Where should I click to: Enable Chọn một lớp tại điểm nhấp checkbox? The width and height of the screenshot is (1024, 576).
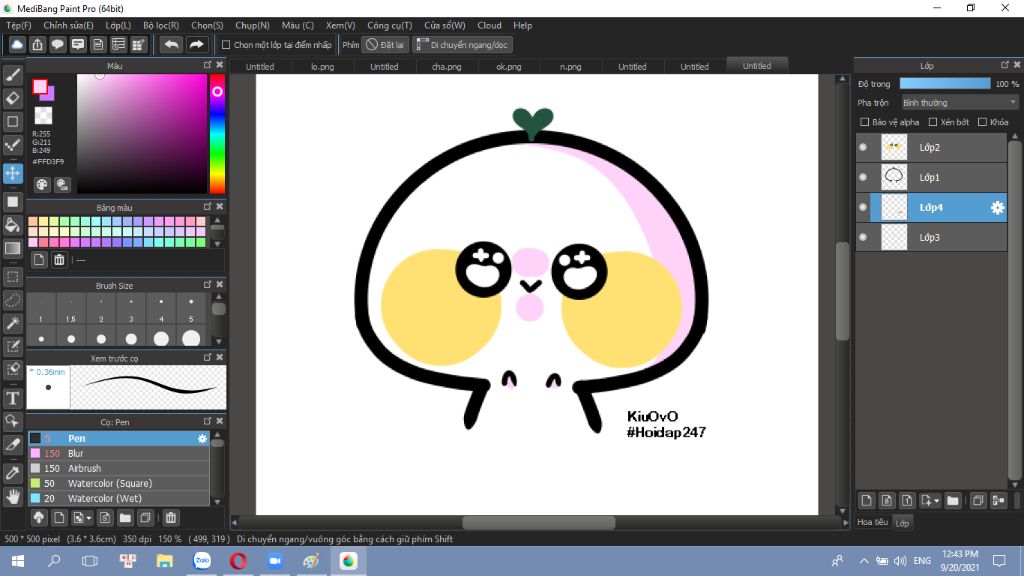(226, 45)
